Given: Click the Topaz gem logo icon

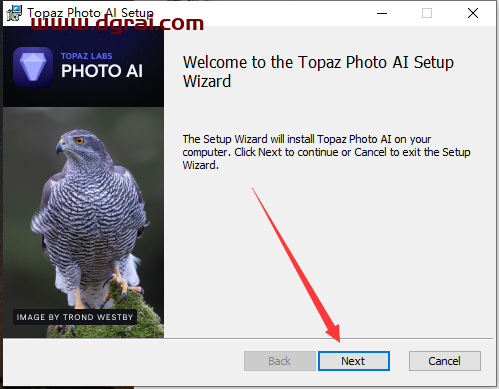Looking at the screenshot, I should point(33,67).
